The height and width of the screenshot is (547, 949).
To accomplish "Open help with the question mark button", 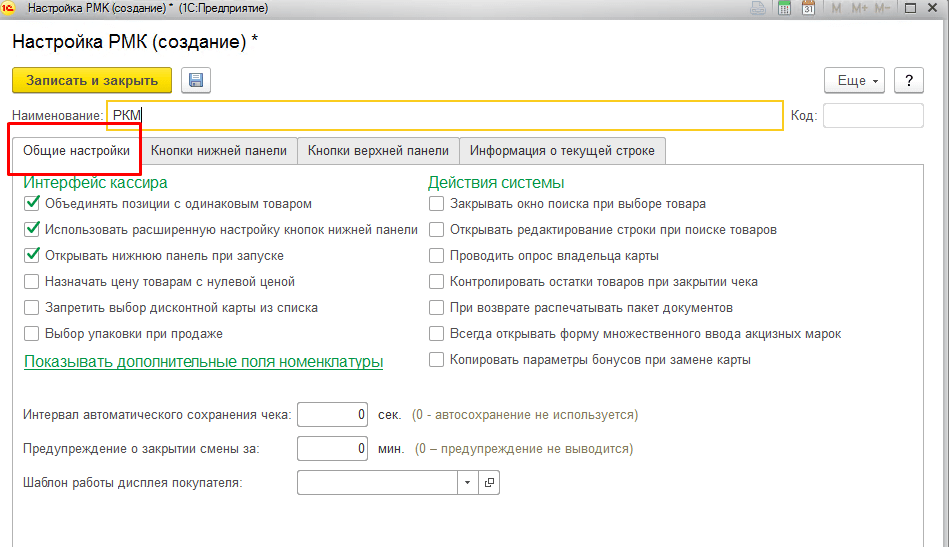I will click(908, 80).
